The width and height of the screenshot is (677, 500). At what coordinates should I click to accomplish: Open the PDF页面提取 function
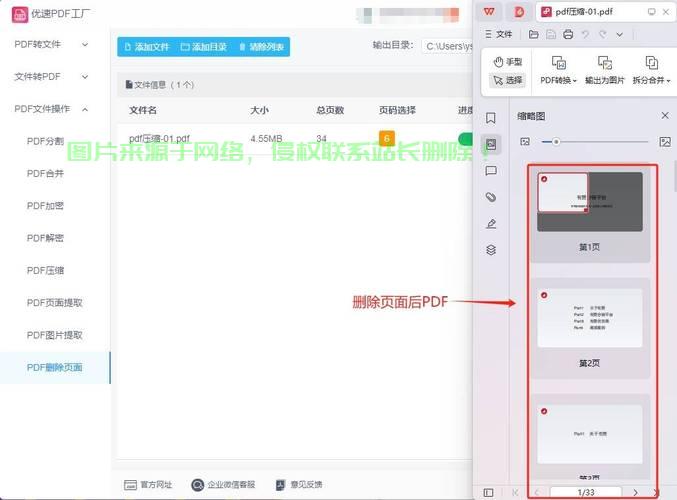point(54,303)
